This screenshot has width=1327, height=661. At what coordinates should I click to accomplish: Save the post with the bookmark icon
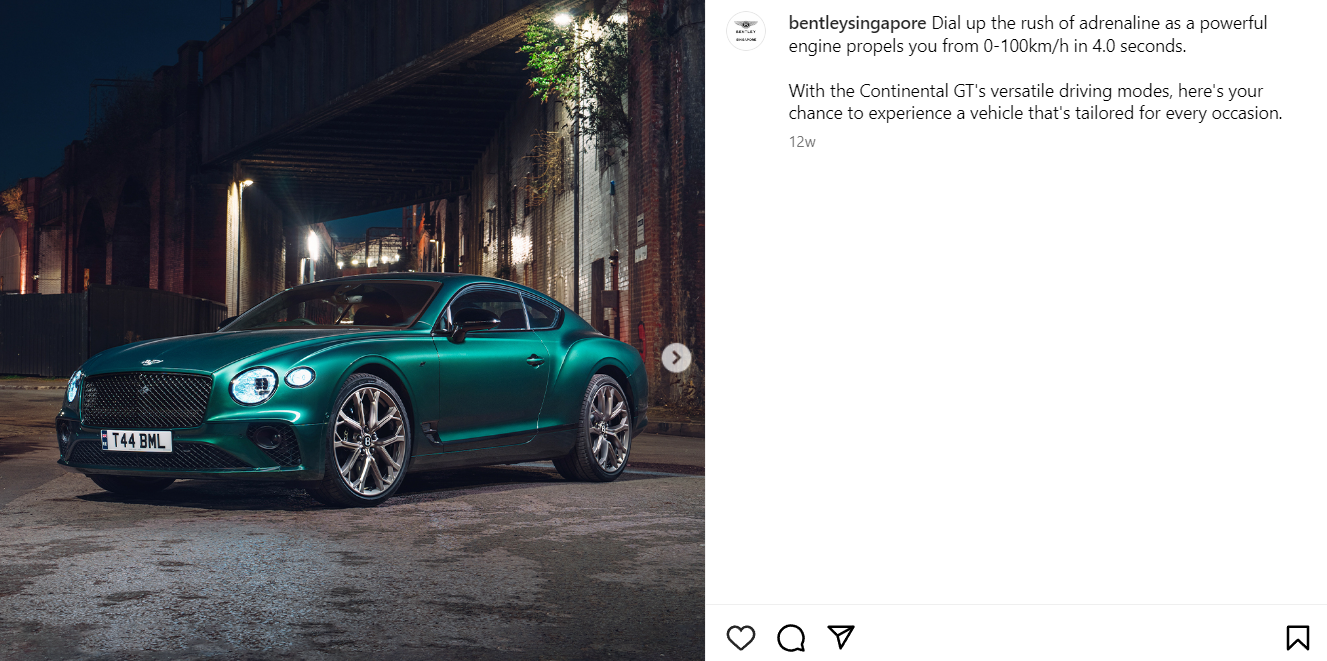point(1297,638)
